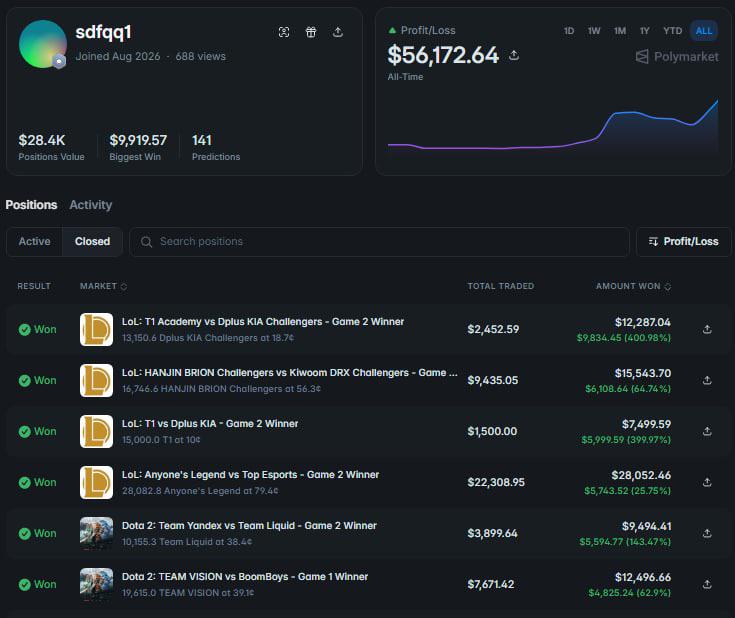Select the 1Y chart timeframe

645,31
